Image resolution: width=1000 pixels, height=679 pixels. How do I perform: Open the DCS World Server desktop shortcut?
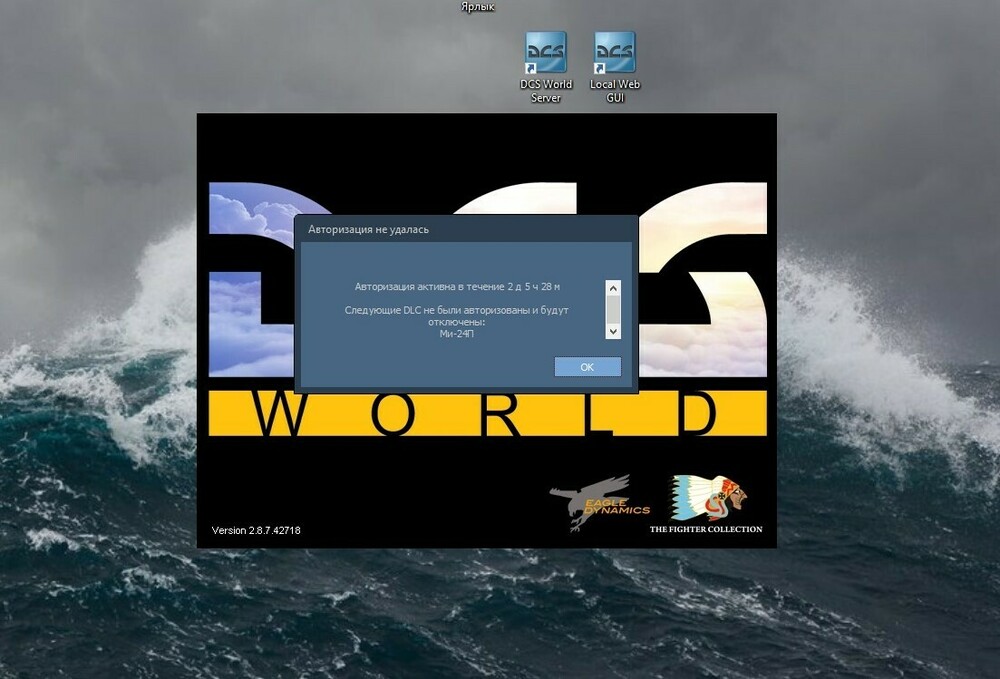point(545,66)
